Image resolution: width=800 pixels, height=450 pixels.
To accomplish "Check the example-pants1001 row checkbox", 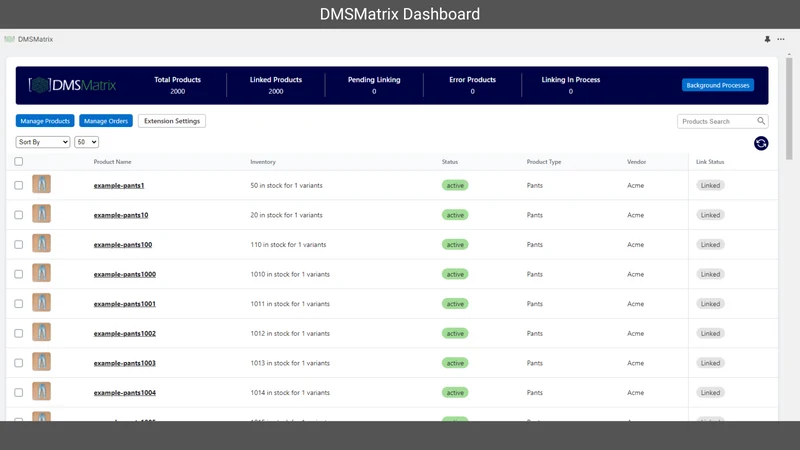I will pyautogui.click(x=19, y=304).
